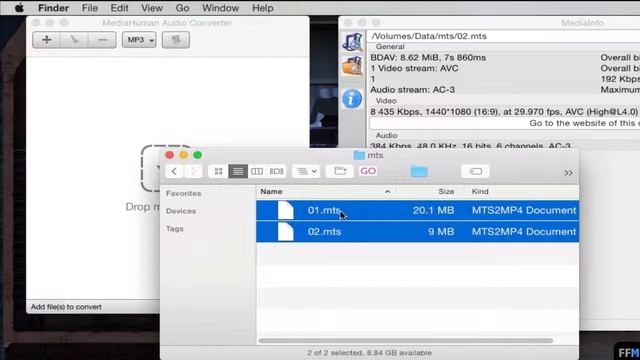Close the mts Finder window

coord(169,155)
